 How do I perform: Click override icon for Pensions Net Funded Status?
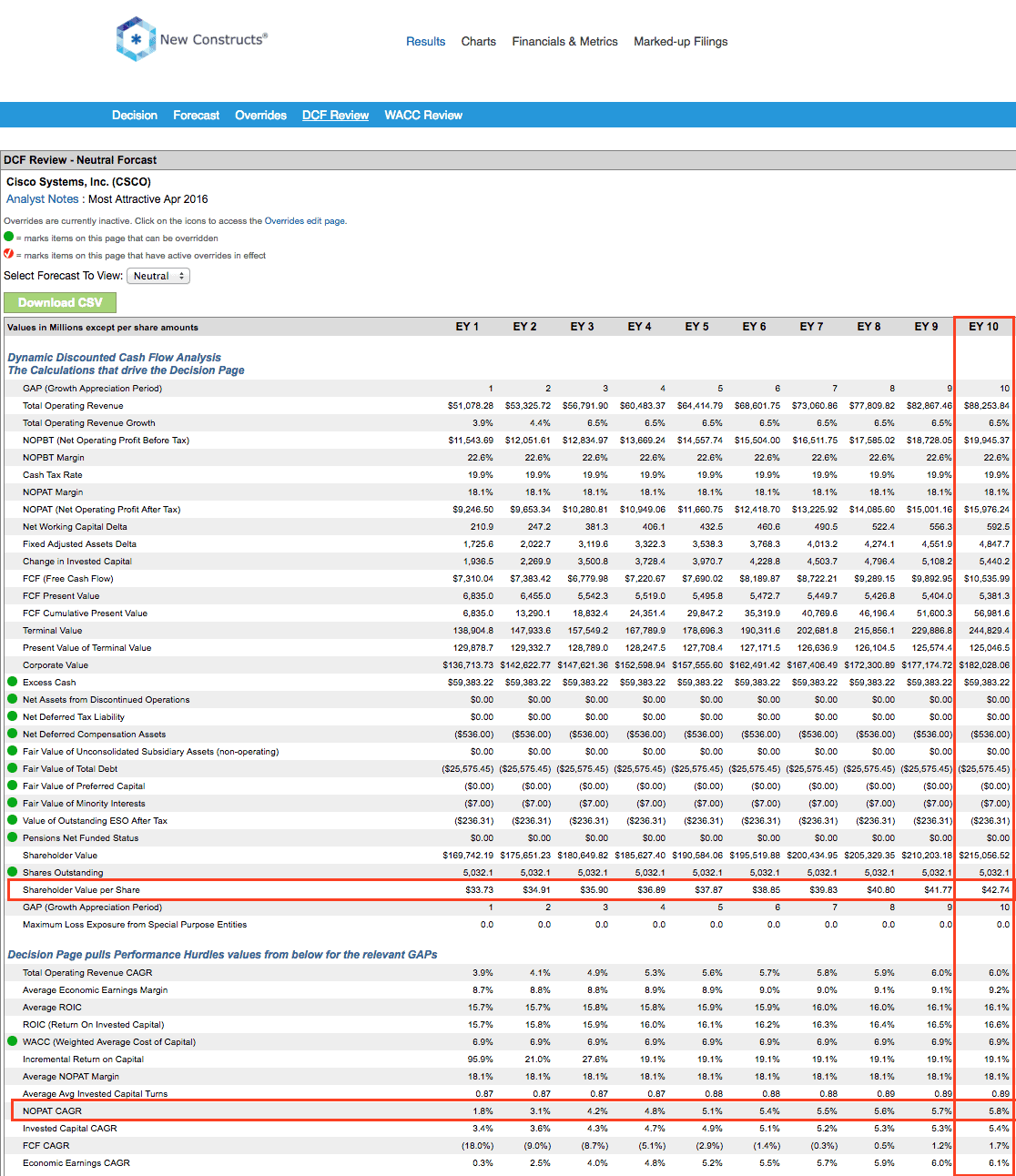pyautogui.click(x=12, y=837)
